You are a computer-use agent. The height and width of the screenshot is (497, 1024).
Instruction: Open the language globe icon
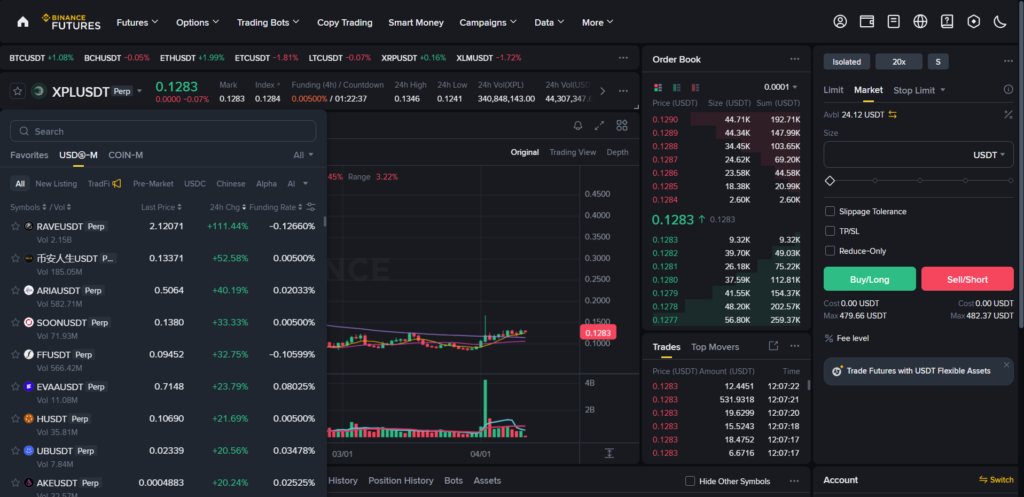(x=920, y=22)
